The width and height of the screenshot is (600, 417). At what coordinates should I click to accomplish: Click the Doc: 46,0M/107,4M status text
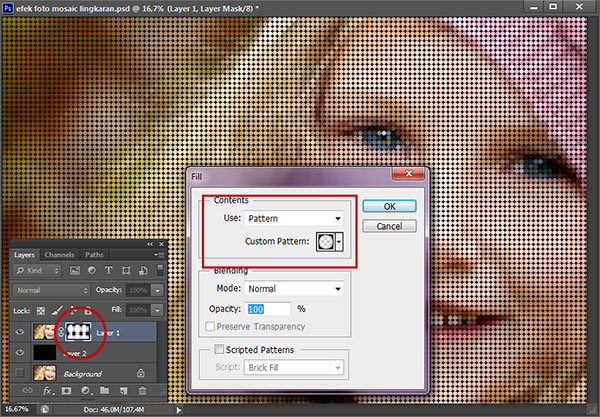click(114, 410)
